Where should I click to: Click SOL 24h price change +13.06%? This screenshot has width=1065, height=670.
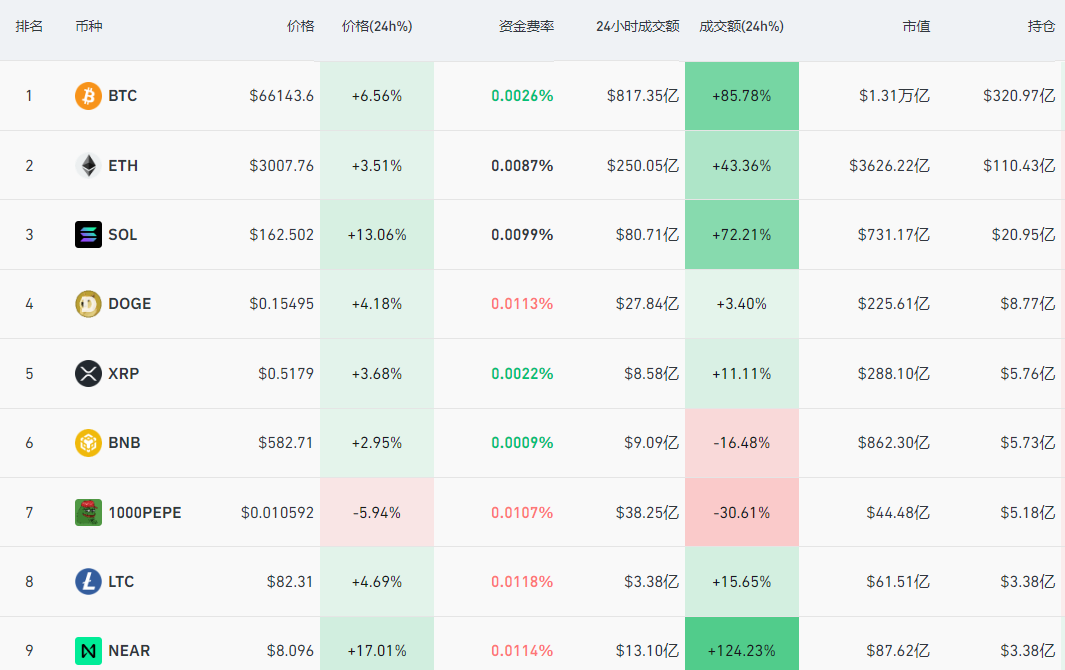[377, 235]
